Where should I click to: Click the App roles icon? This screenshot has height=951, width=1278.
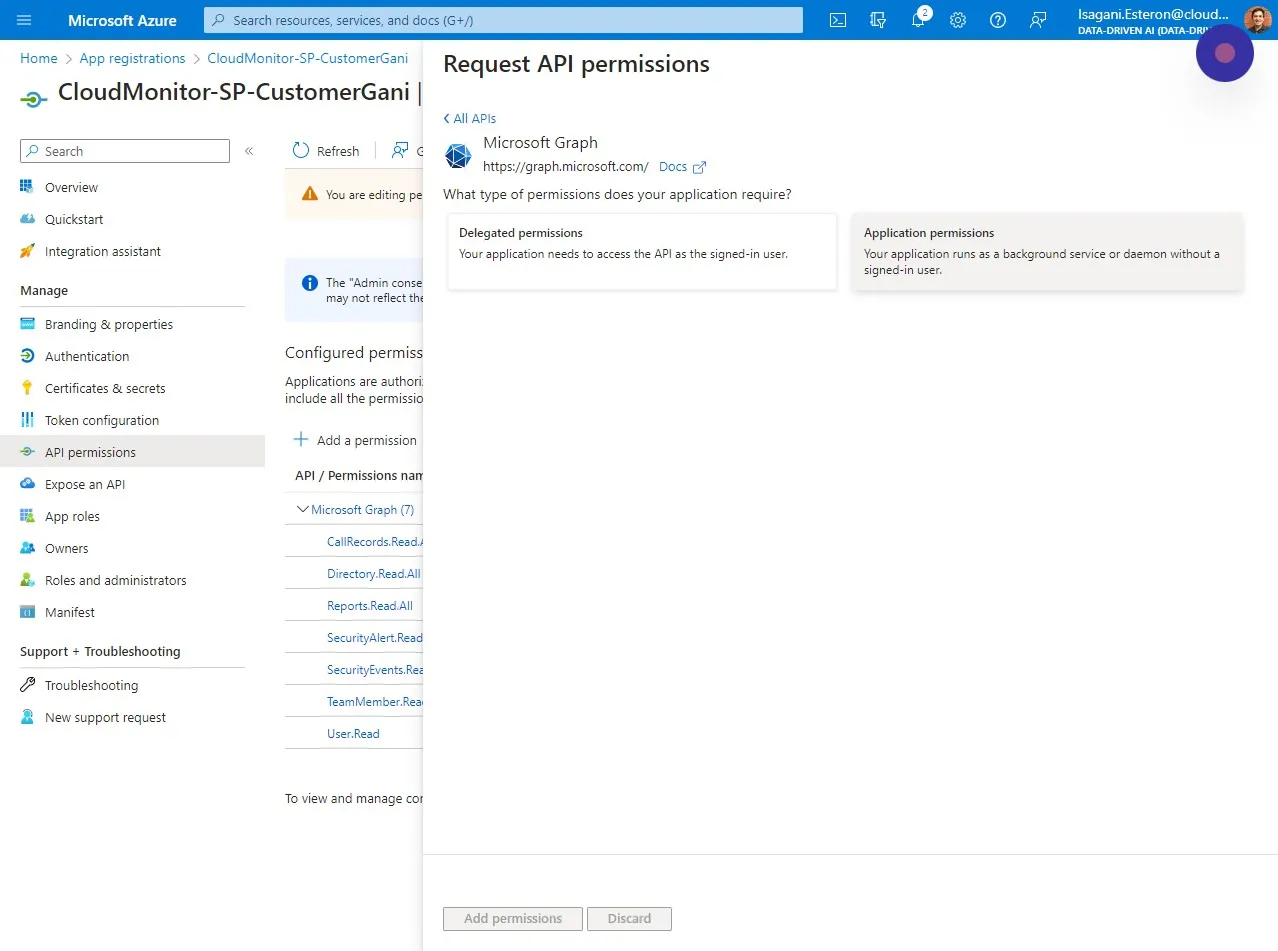(27, 516)
